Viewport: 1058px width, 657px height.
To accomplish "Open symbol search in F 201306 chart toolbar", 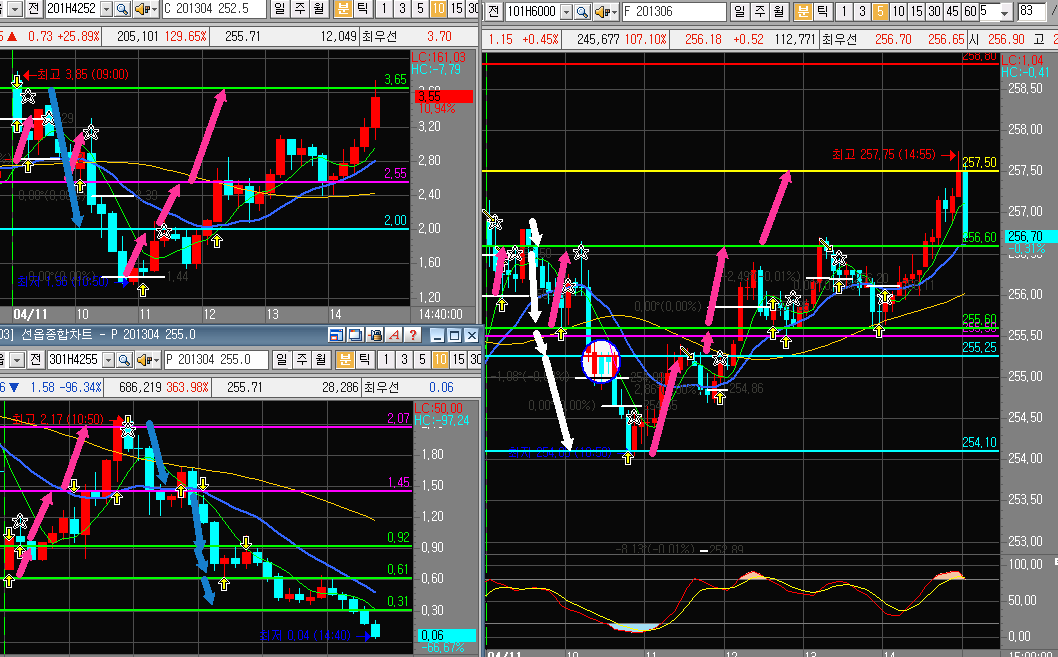I will point(582,11).
